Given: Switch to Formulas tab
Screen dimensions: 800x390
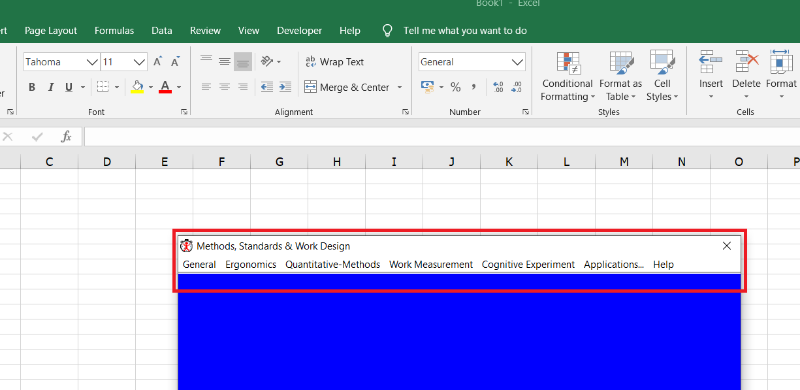Looking at the screenshot, I should click(114, 31).
